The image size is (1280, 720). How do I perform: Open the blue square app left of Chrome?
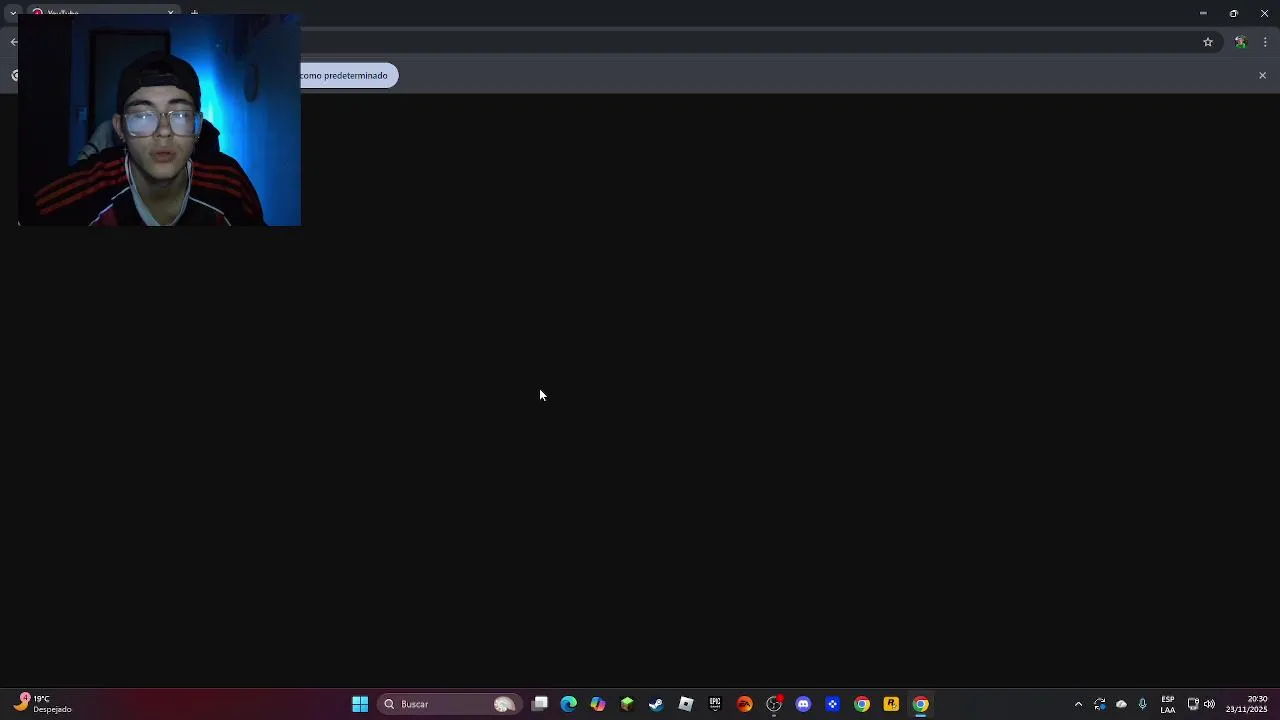832,704
